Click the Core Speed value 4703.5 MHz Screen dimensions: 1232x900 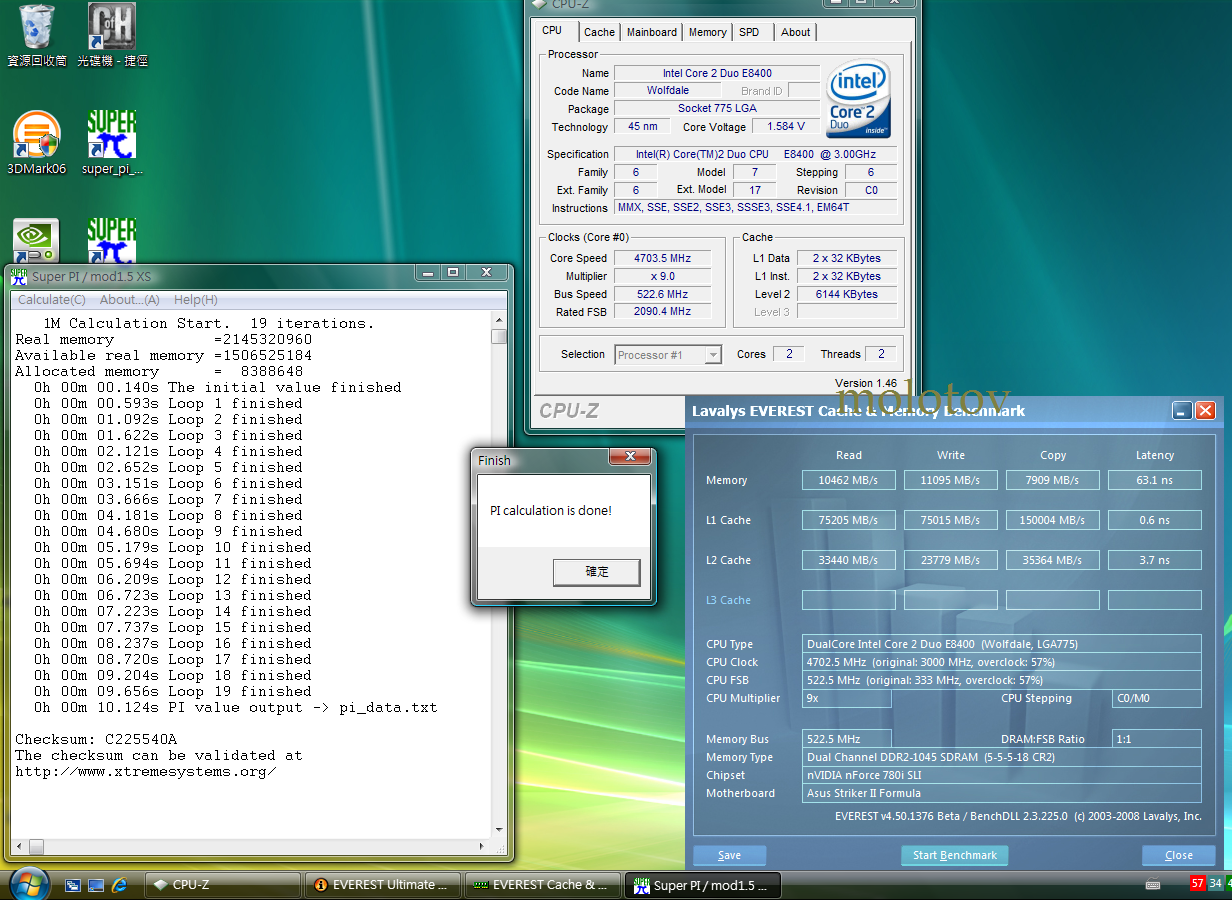pos(662,258)
